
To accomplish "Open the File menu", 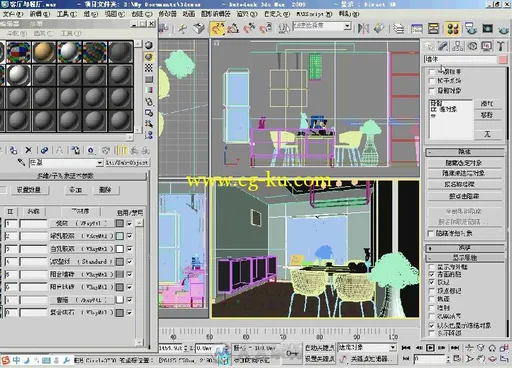I will pyautogui.click(x=13, y=14).
